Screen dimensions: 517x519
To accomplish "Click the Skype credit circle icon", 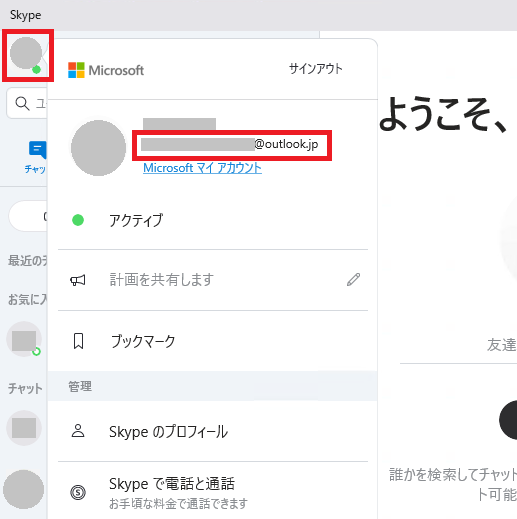I will 78,492.
